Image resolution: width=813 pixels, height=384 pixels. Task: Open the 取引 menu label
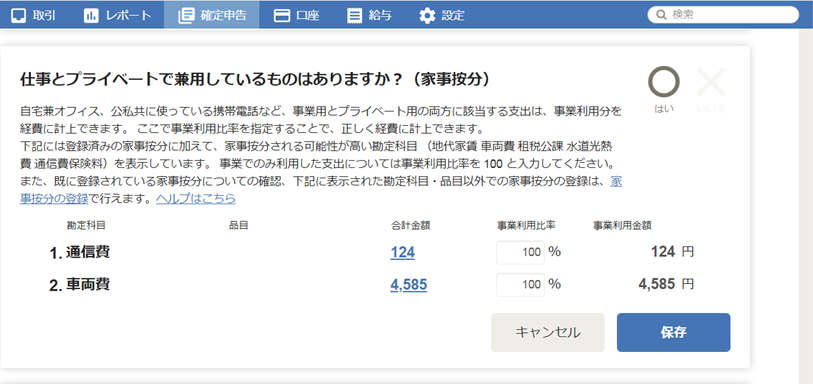coord(44,15)
